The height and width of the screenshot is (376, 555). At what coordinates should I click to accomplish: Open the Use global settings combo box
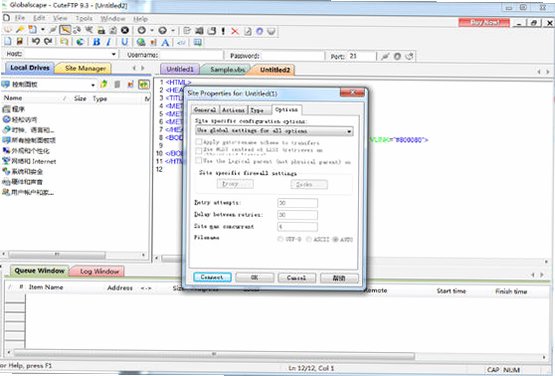(274, 131)
